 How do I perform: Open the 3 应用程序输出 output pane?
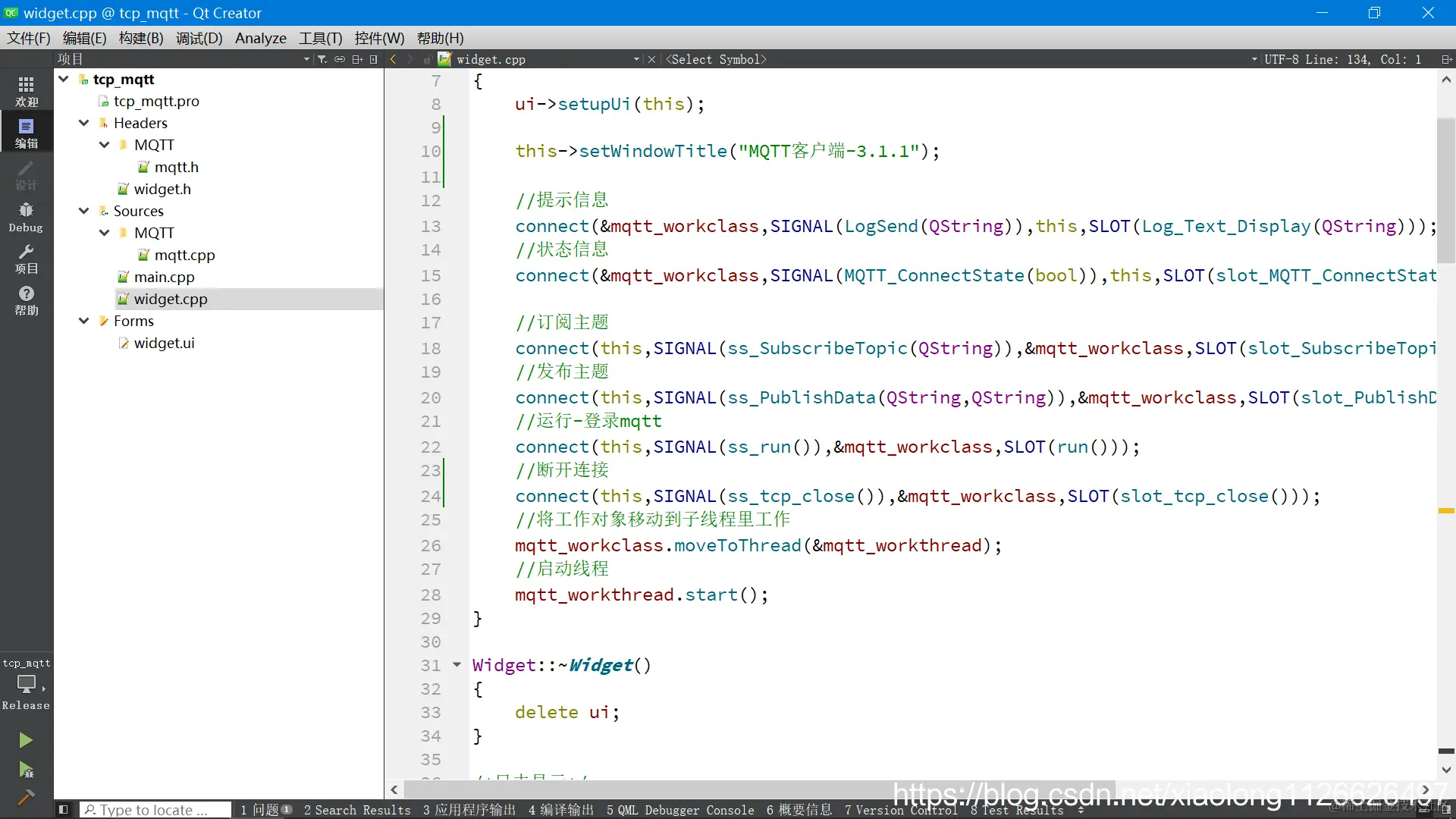point(469,810)
